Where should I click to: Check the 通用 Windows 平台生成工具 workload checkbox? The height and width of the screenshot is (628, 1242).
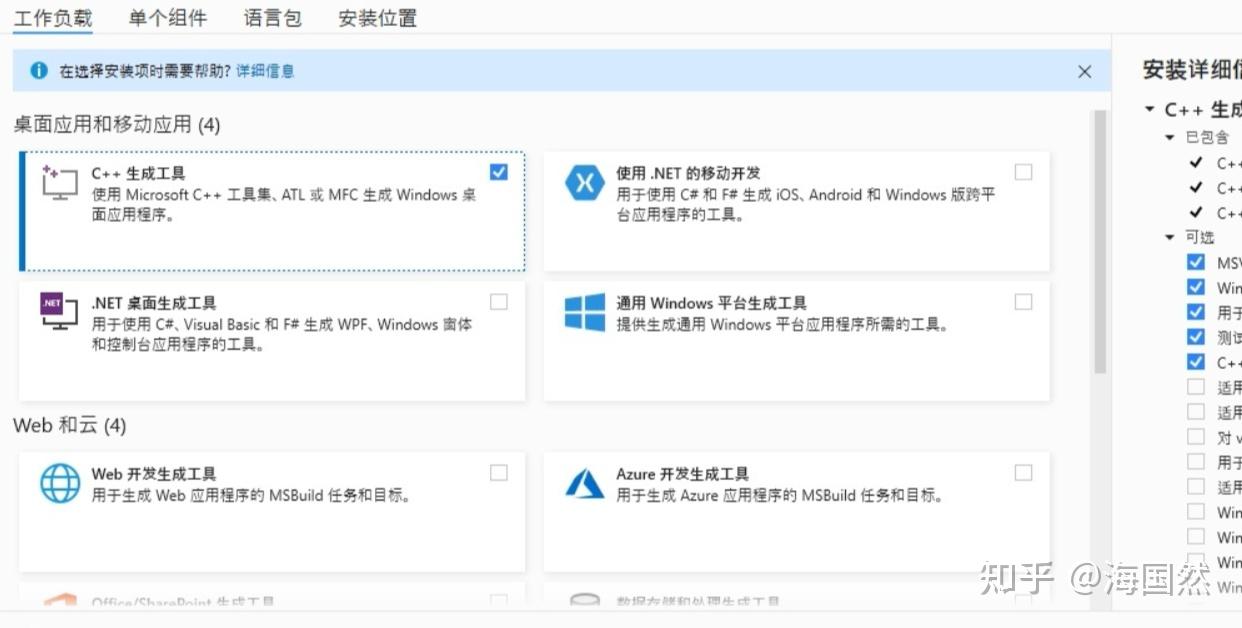(x=1023, y=301)
